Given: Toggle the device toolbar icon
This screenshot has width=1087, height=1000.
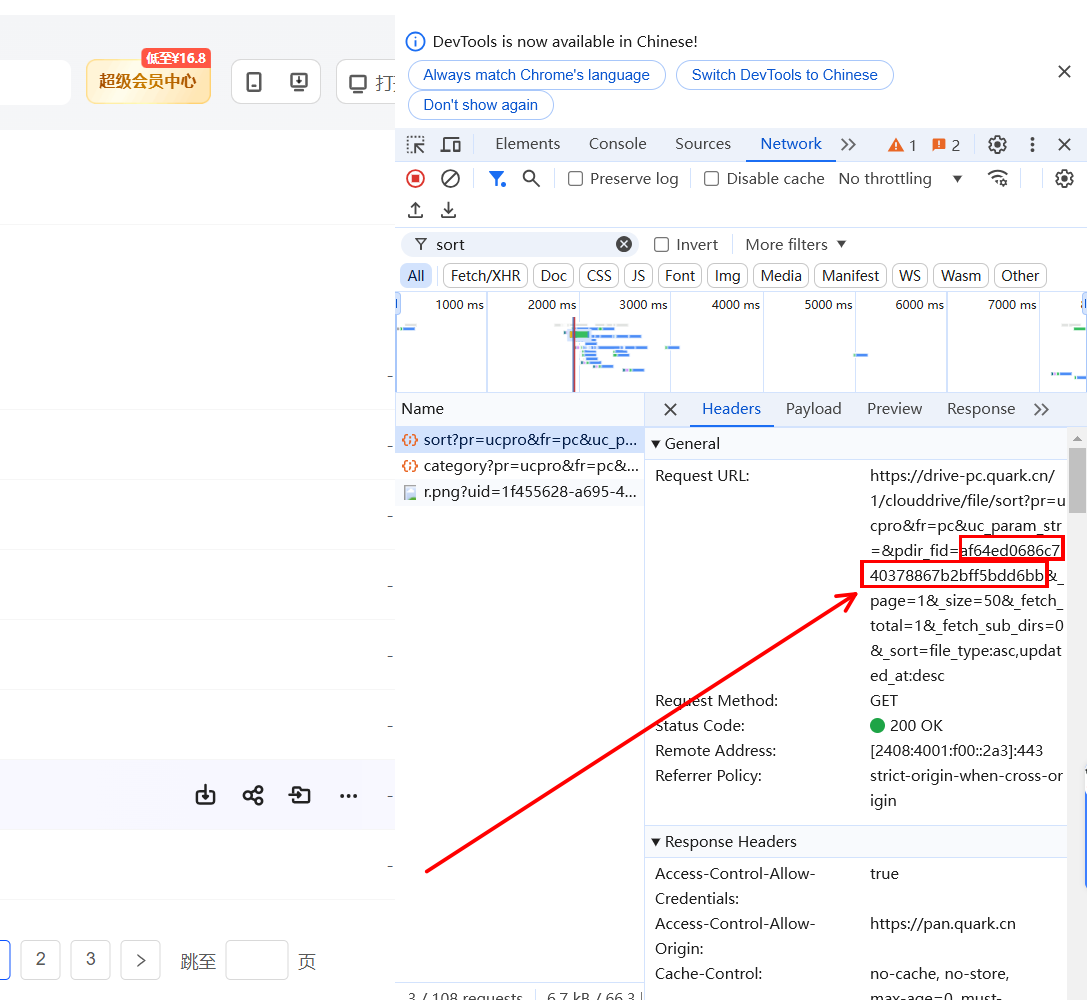Looking at the screenshot, I should 451,145.
